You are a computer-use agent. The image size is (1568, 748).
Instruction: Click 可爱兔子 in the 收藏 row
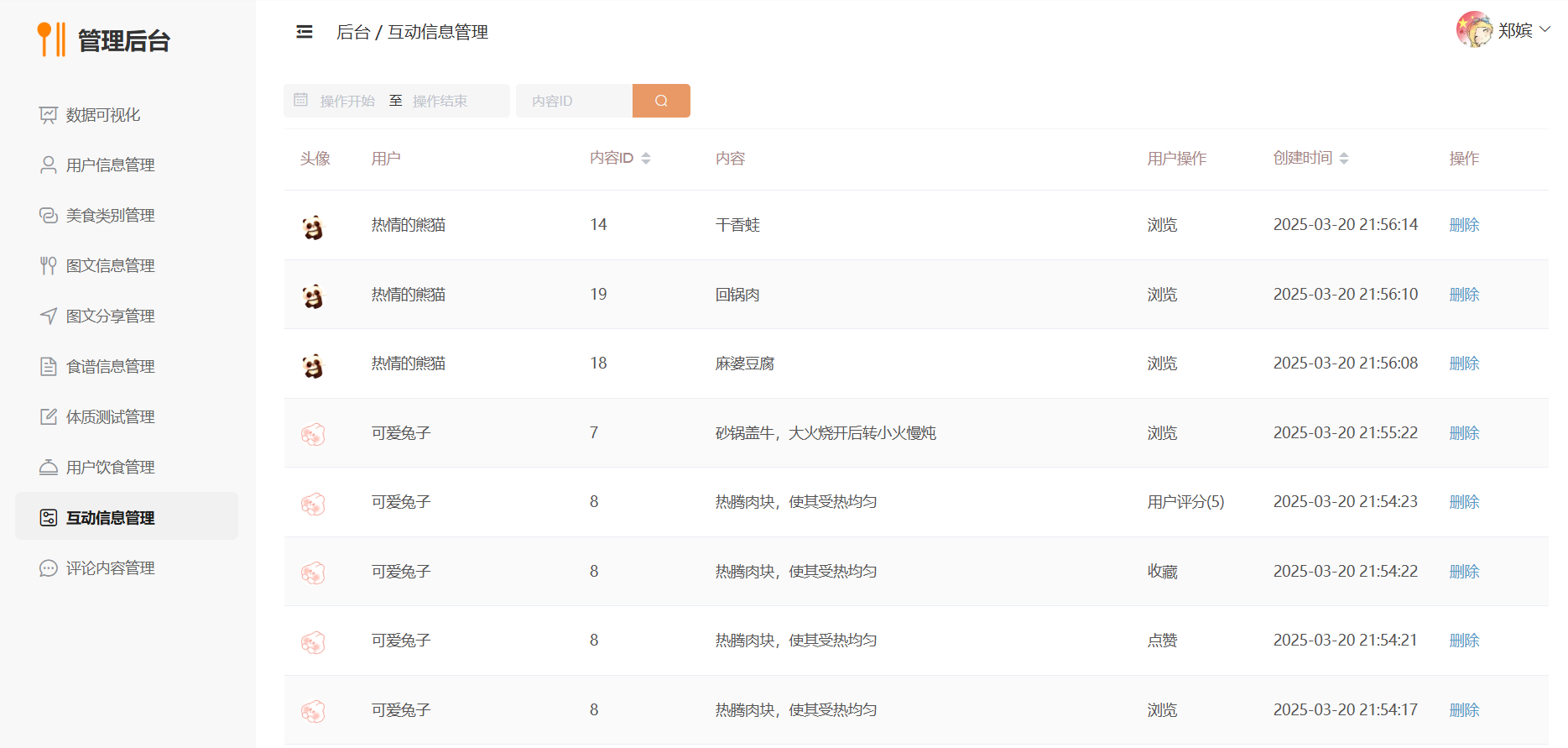pos(401,572)
